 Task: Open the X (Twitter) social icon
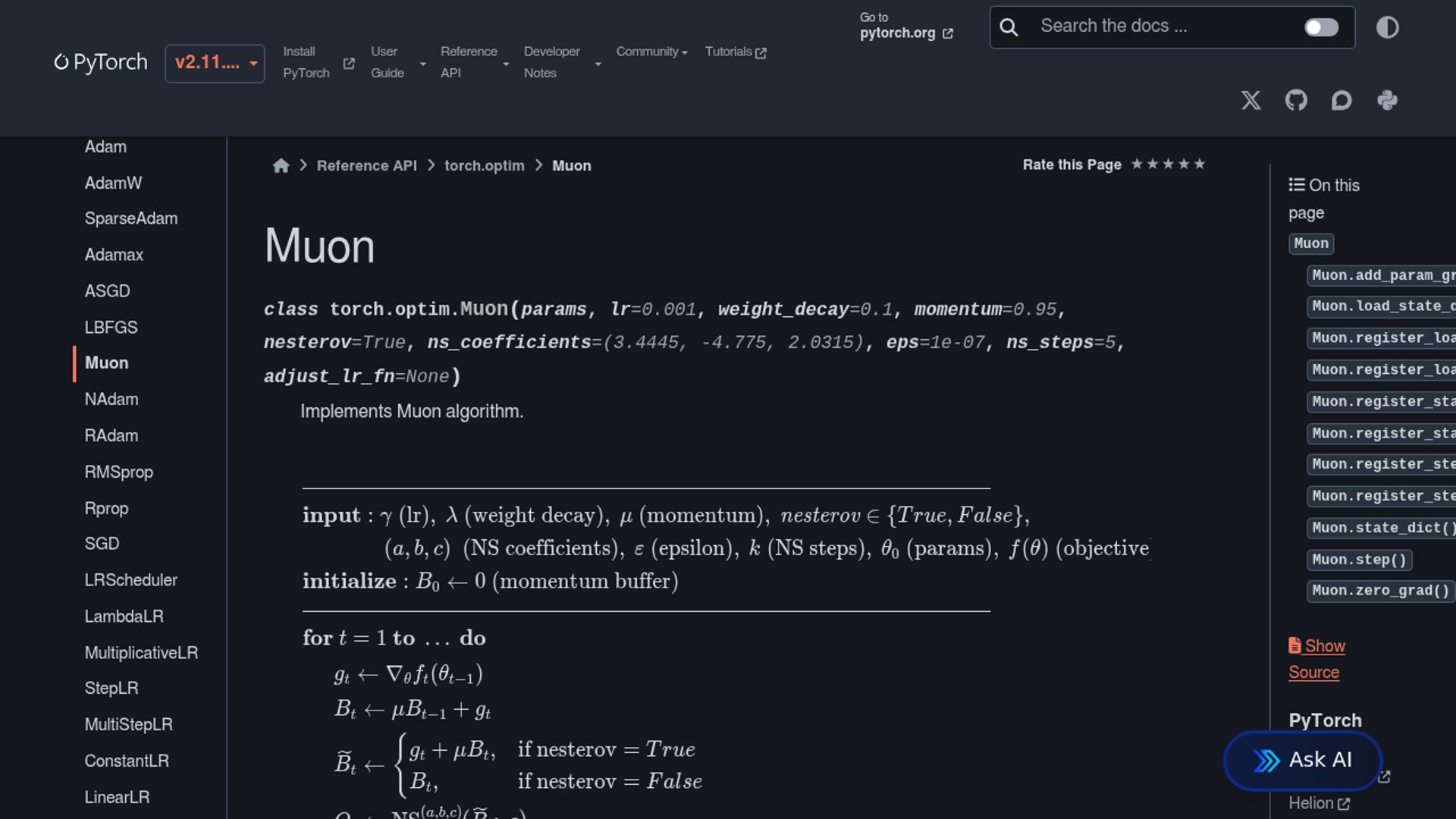coord(1251,100)
